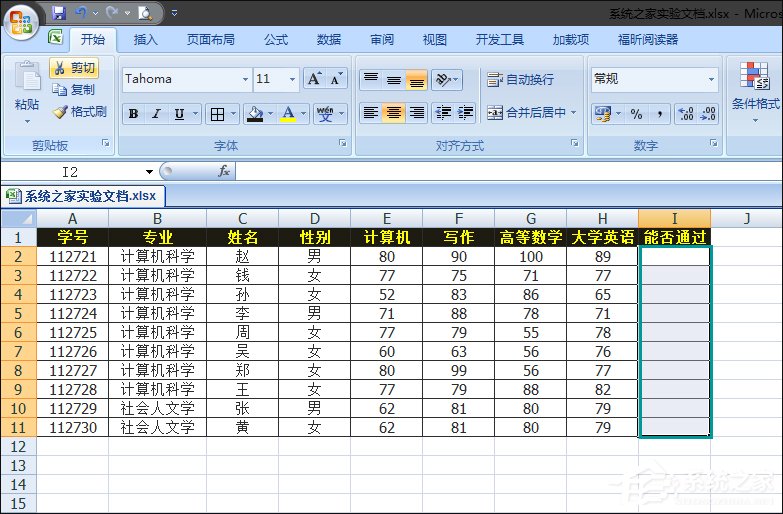Toggle 自动换行 wrap text
The image size is (783, 514).
[520, 79]
